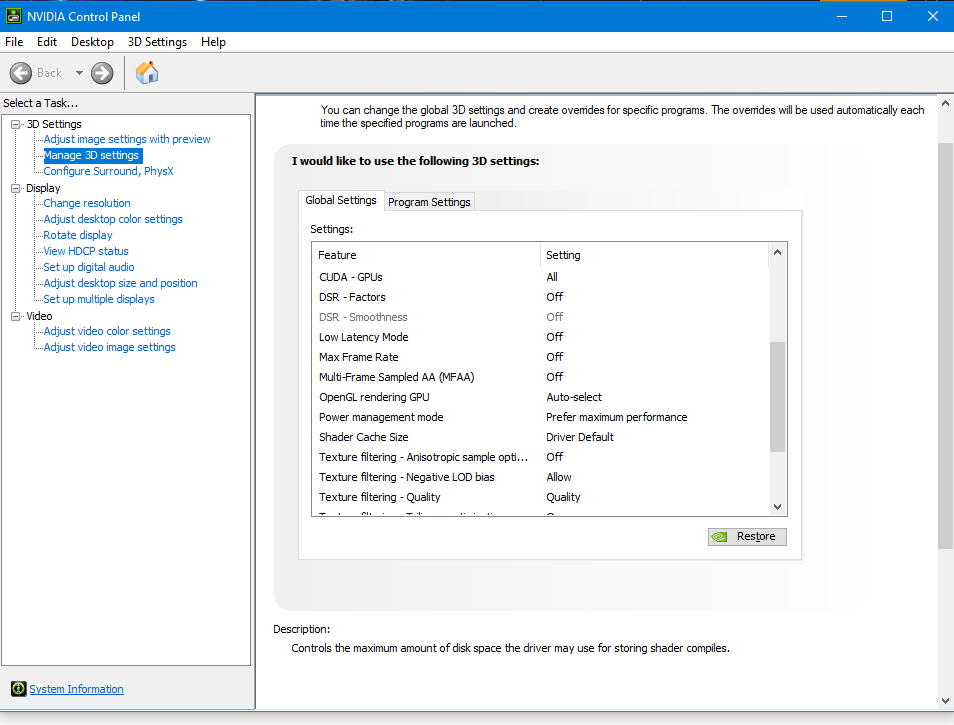This screenshot has width=954, height=725.
Task: Select Manage 3D settings task
Action: (x=92, y=156)
